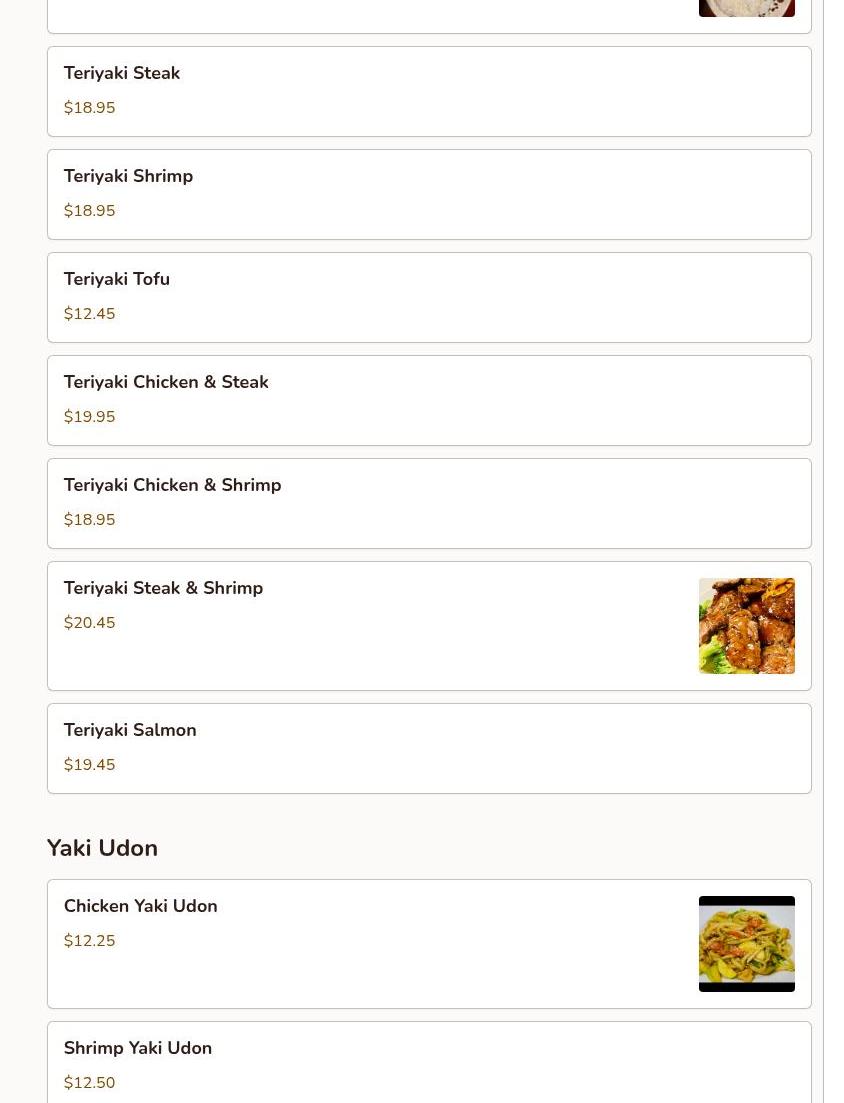Click the $12.50 Shrimp Yaki Udon price
Viewport: 844px width, 1103px height.
[89, 1083]
